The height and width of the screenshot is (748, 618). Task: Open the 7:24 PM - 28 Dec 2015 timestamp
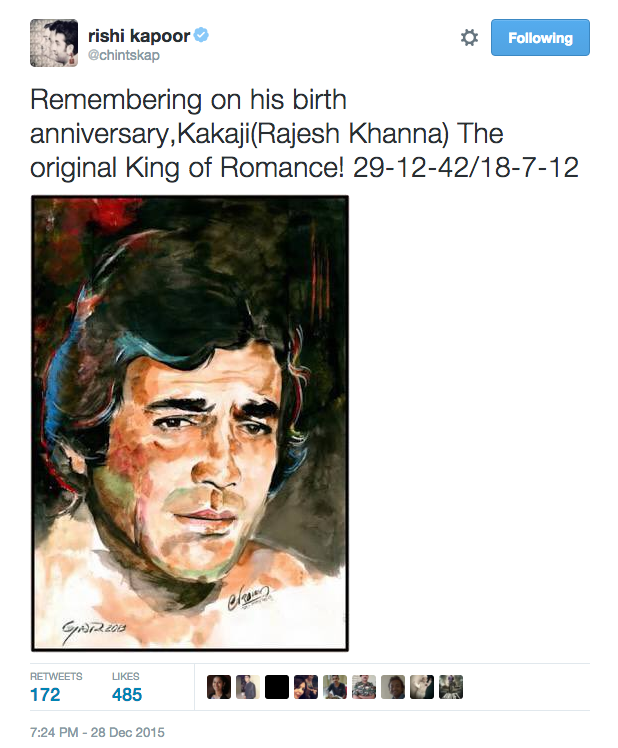click(x=96, y=732)
